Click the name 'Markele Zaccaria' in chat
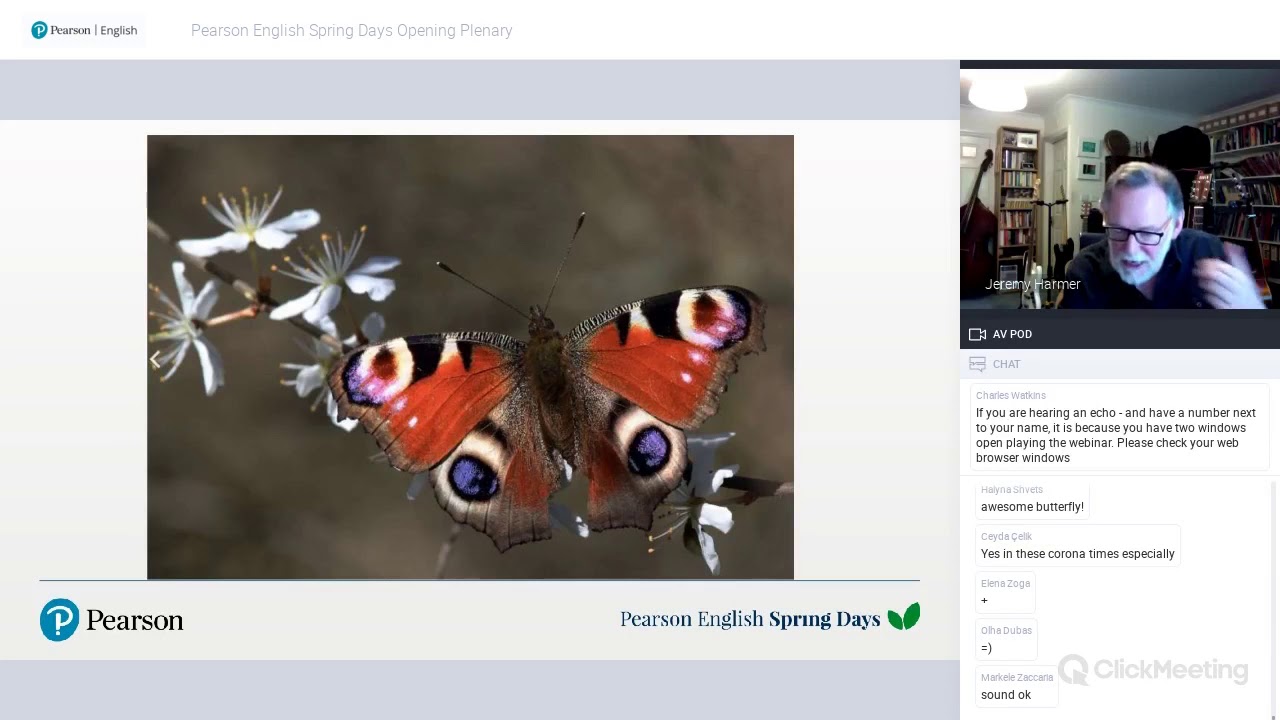 click(1017, 678)
